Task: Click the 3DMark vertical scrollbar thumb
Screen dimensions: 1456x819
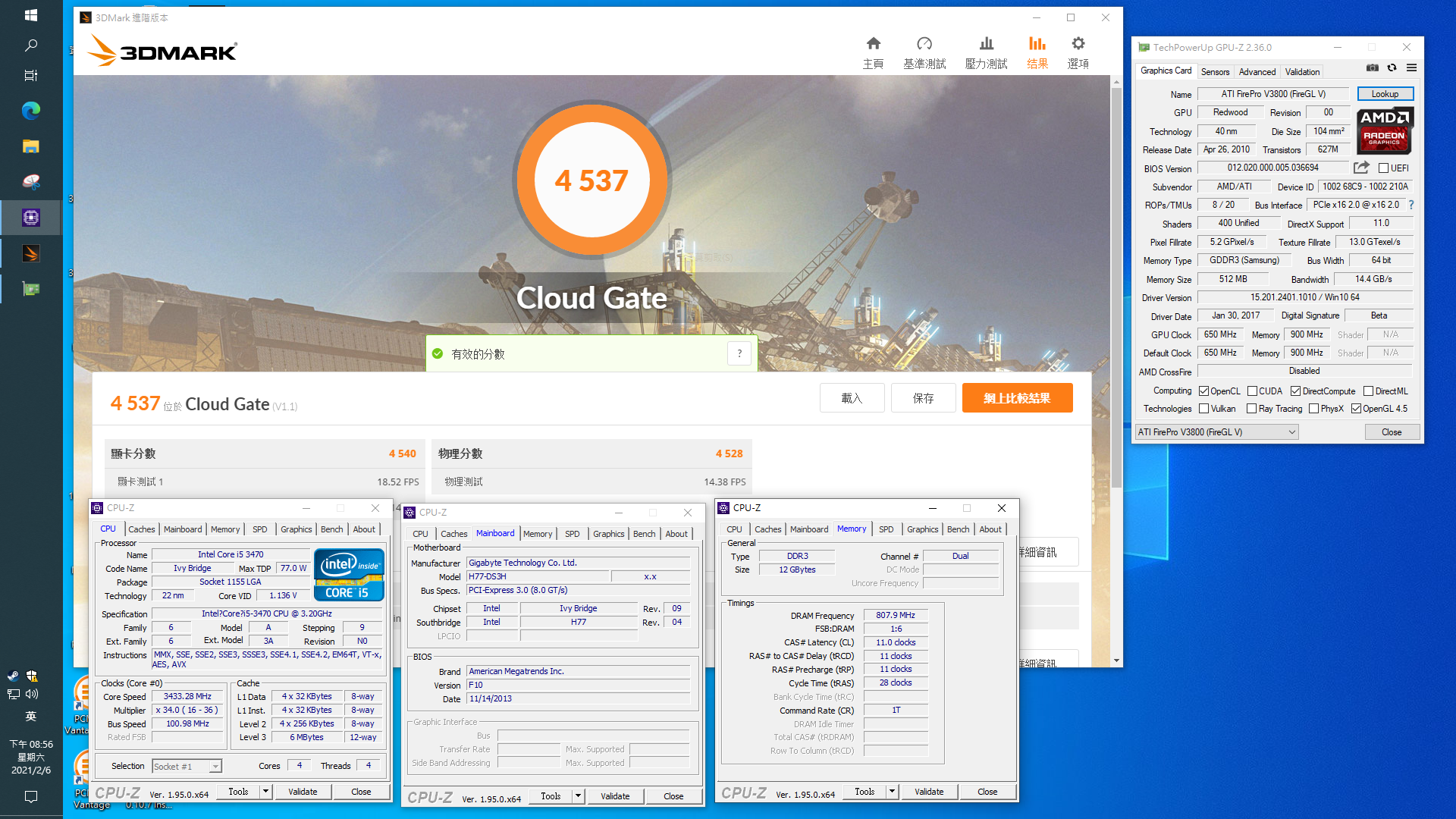Action: [1116, 288]
